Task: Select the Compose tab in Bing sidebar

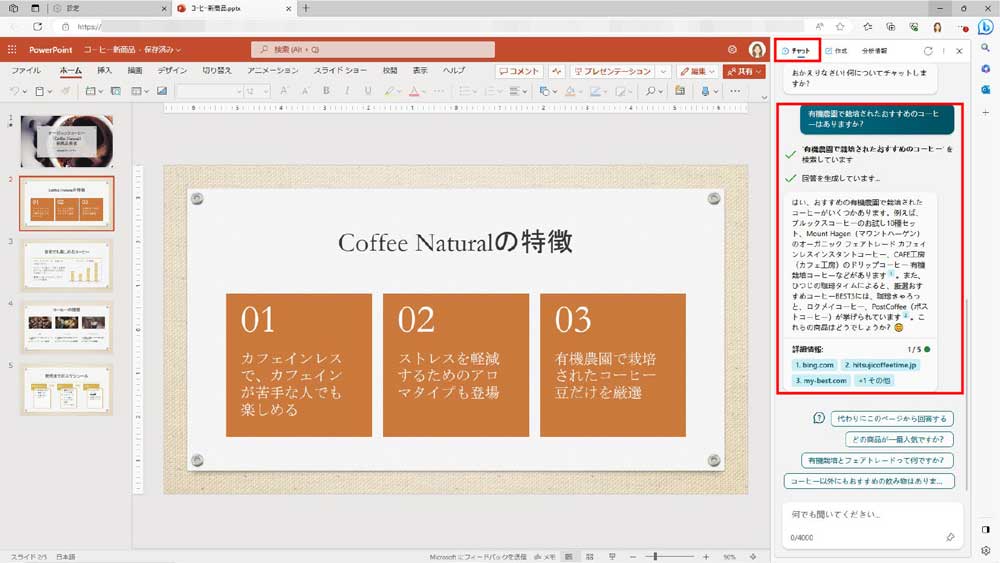Action: pos(836,50)
